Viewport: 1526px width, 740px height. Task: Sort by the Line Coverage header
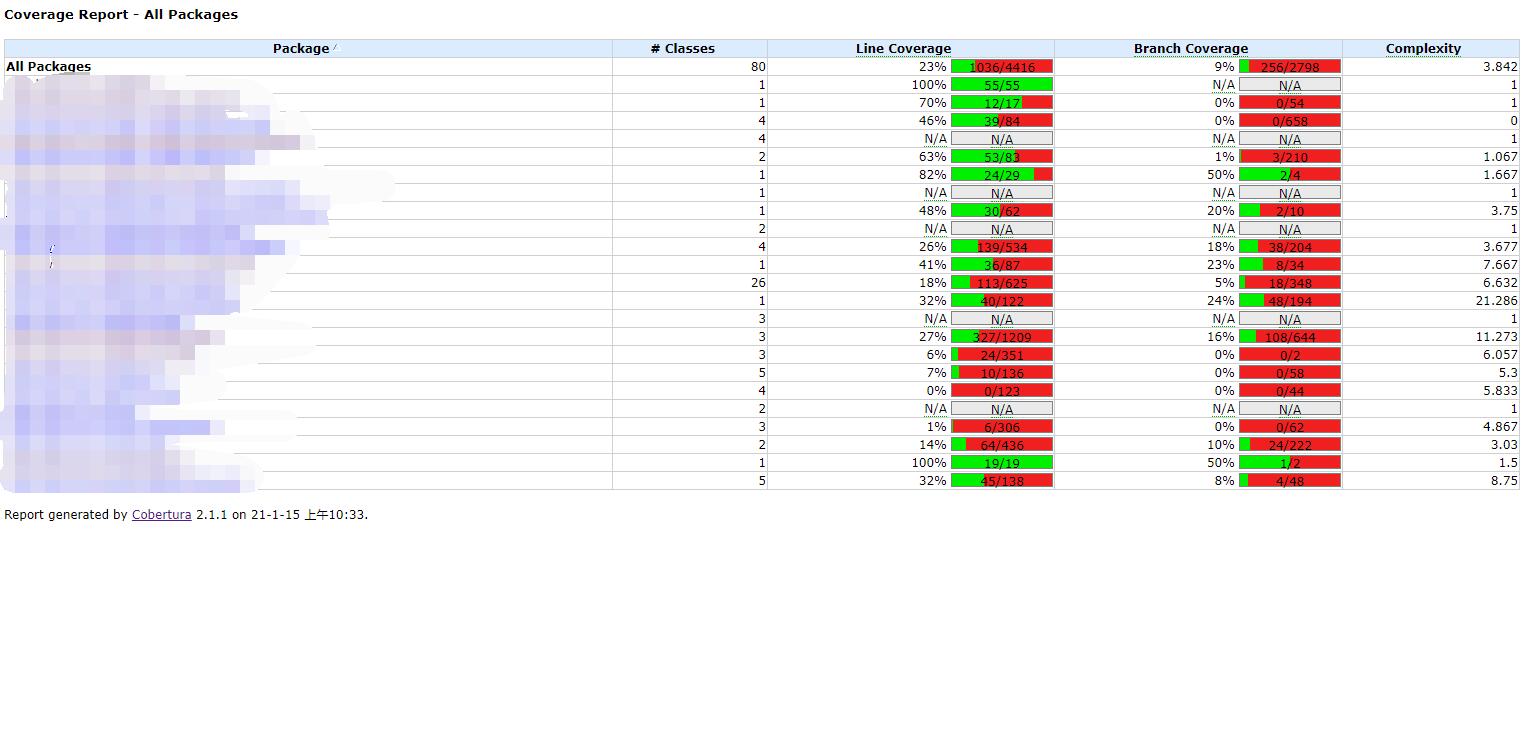click(903, 48)
